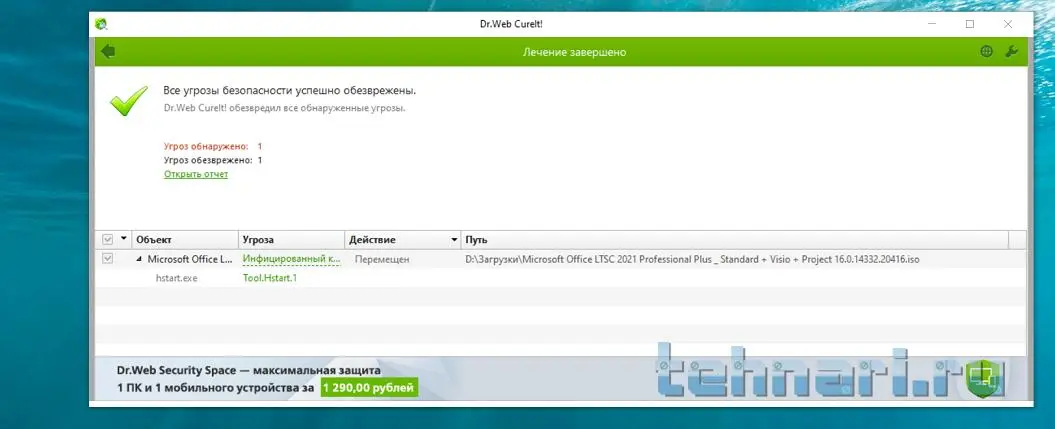Click the Dr.Web Security Space shield icon
This screenshot has height=429, width=1055.
click(984, 380)
